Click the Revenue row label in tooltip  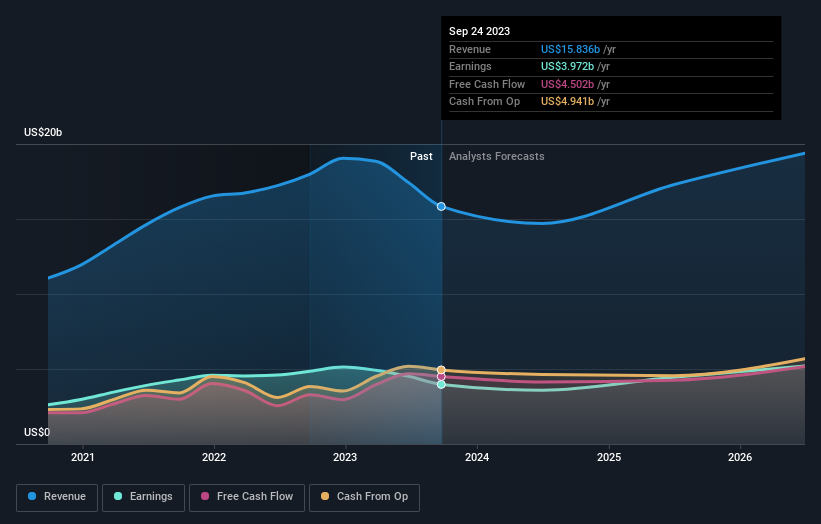tap(470, 49)
